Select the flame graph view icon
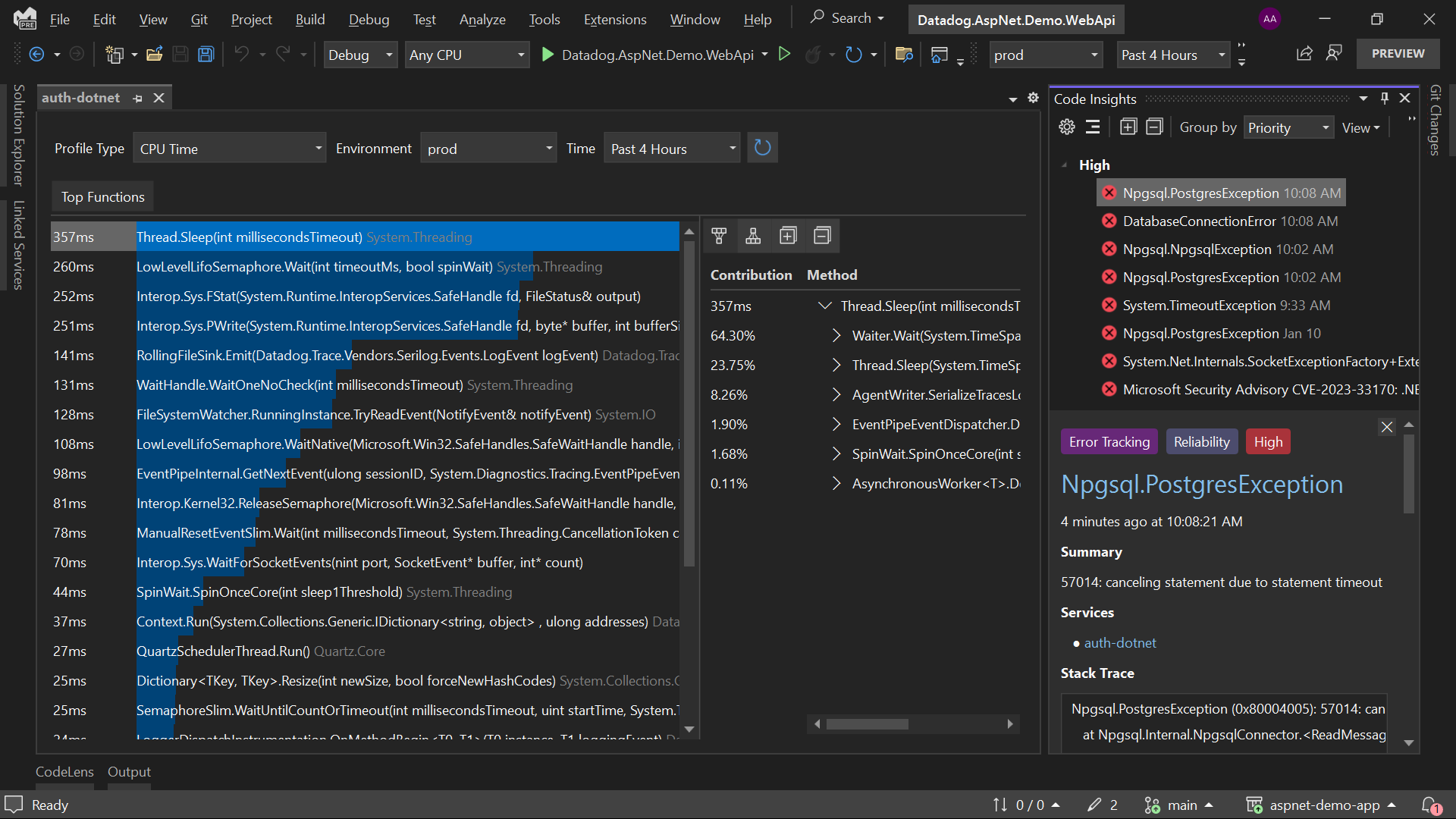1456x819 pixels. (719, 236)
